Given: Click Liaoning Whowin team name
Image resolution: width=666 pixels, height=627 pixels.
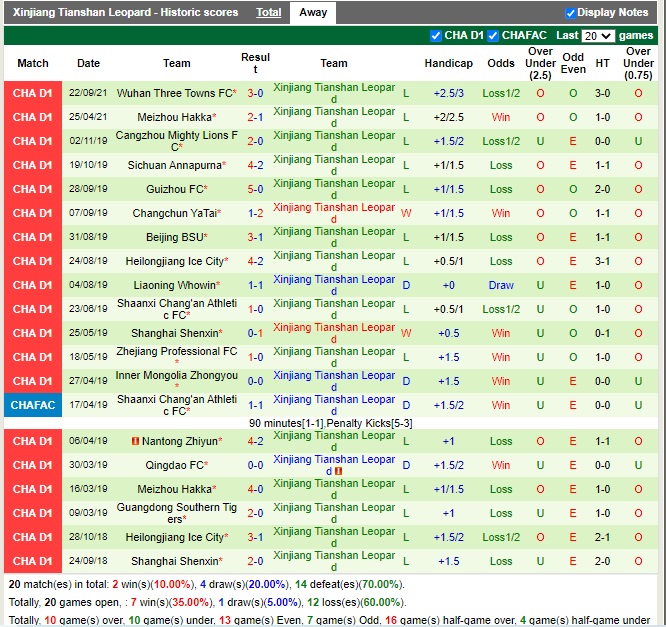Looking at the screenshot, I should coord(174,285).
